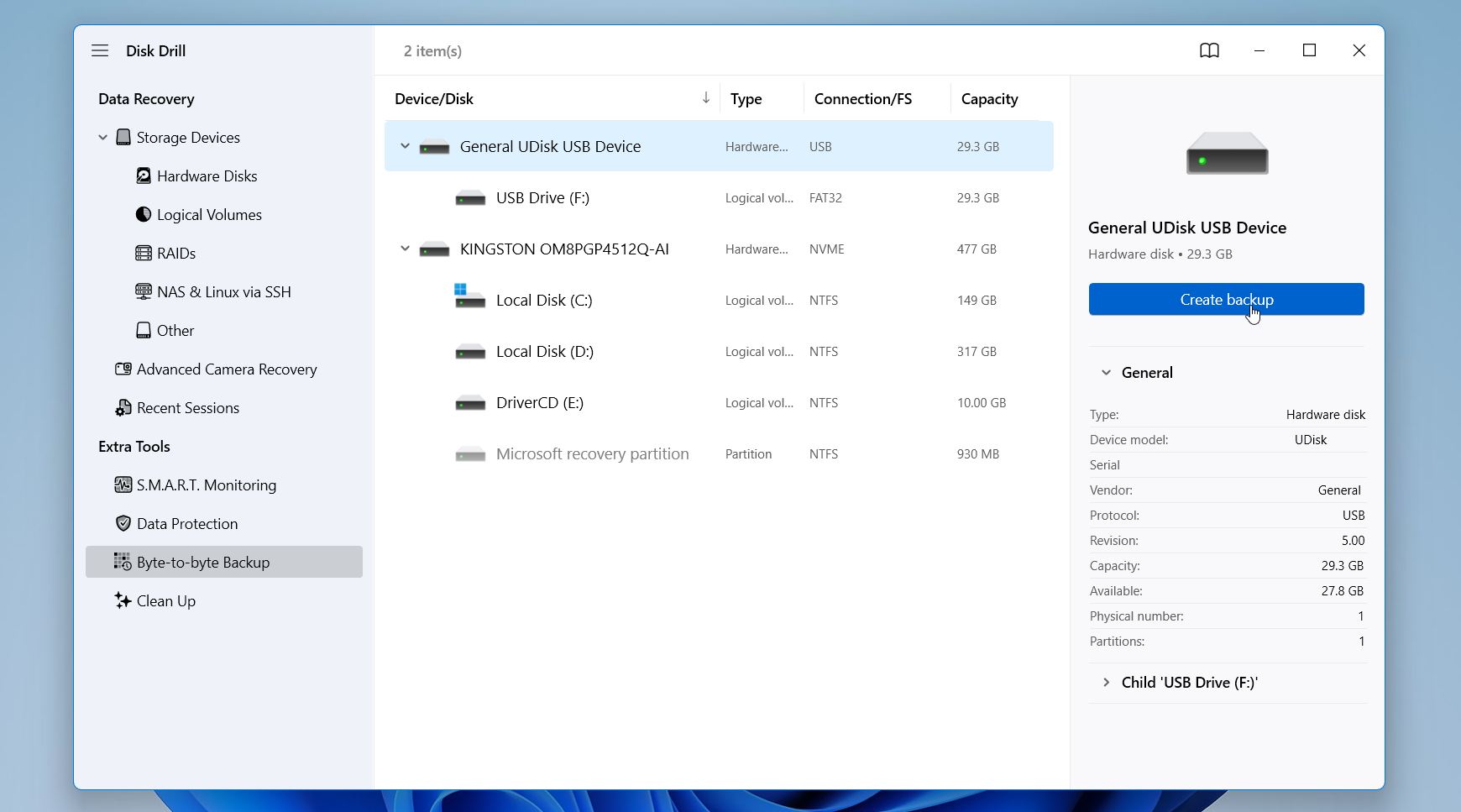Collapse the KINGSTON disk row
1461x812 pixels.
click(x=405, y=249)
